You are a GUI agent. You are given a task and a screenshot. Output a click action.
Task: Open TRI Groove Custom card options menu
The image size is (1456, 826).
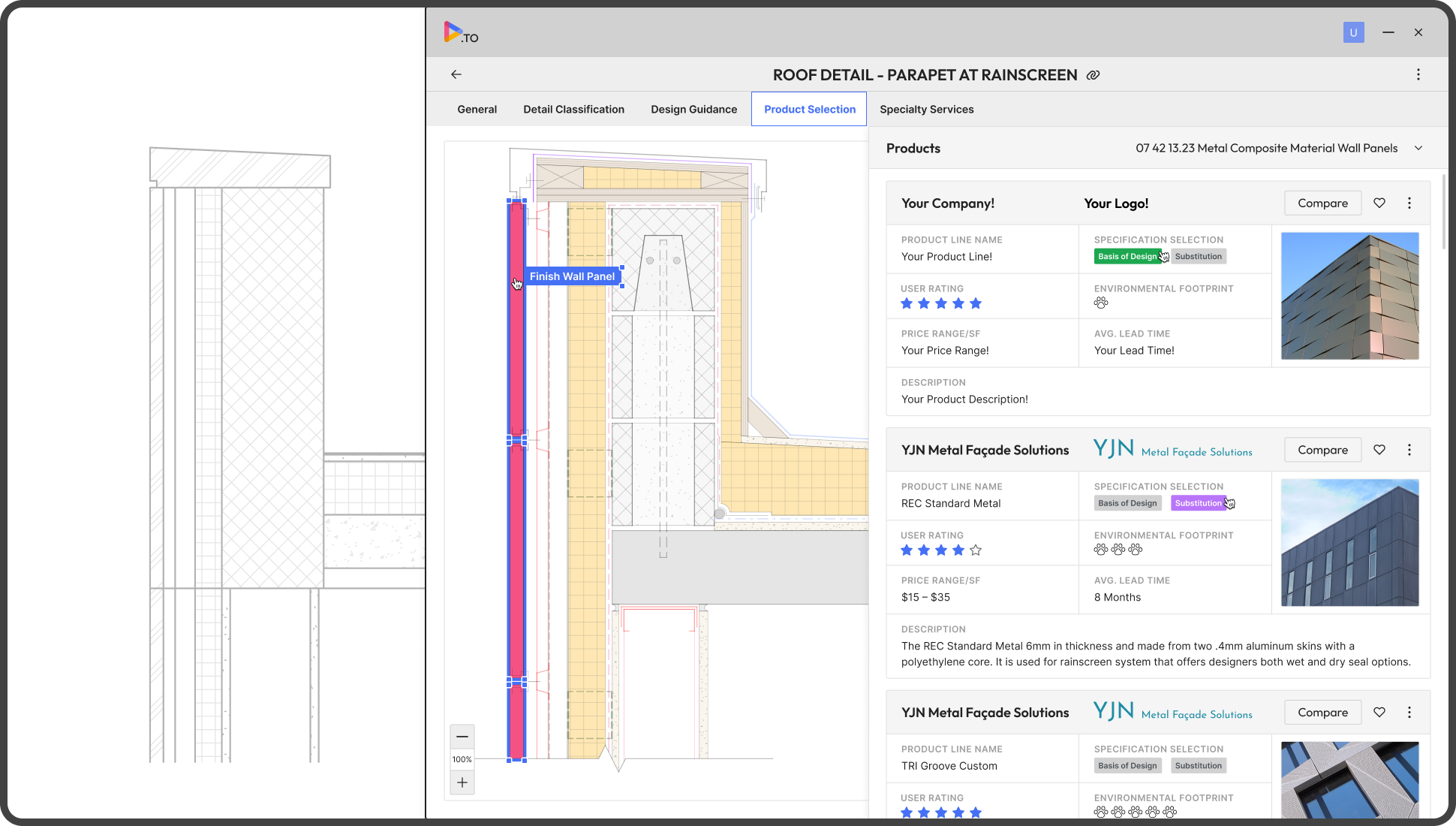tap(1409, 713)
